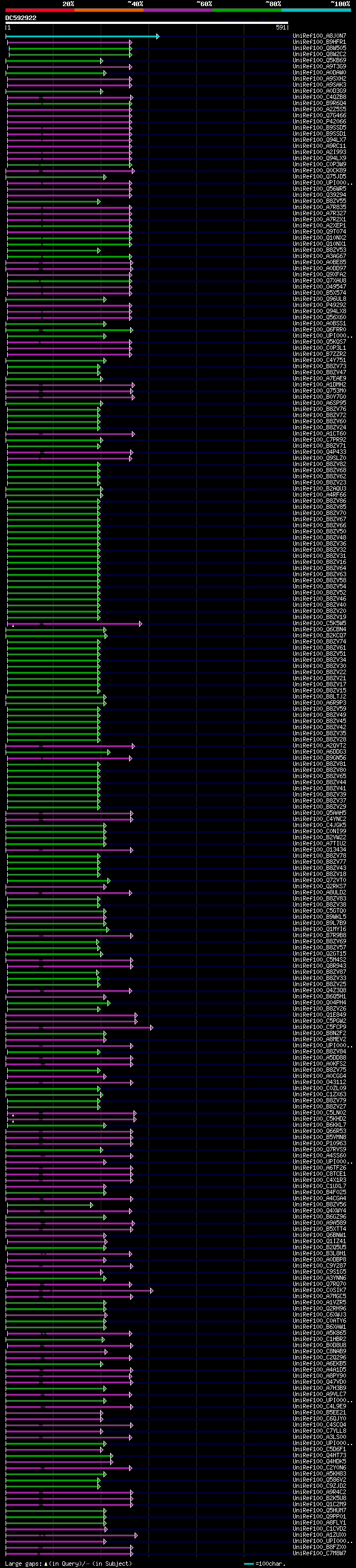This screenshot has width=356, height=1568.
Task: Open hit UniRef100_Q75JD5
Action: 319,176
